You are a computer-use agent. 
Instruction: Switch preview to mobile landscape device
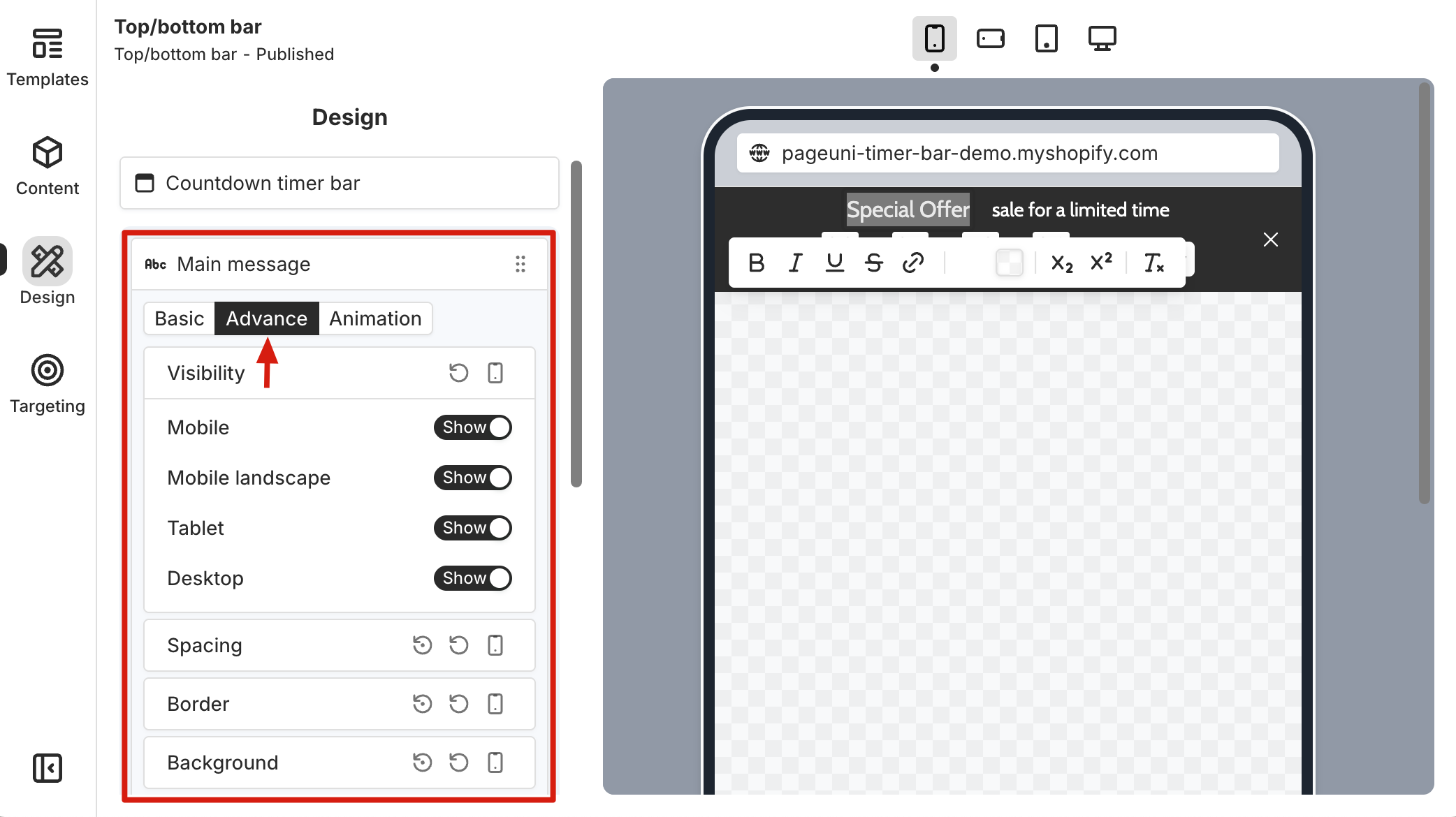pyautogui.click(x=991, y=38)
